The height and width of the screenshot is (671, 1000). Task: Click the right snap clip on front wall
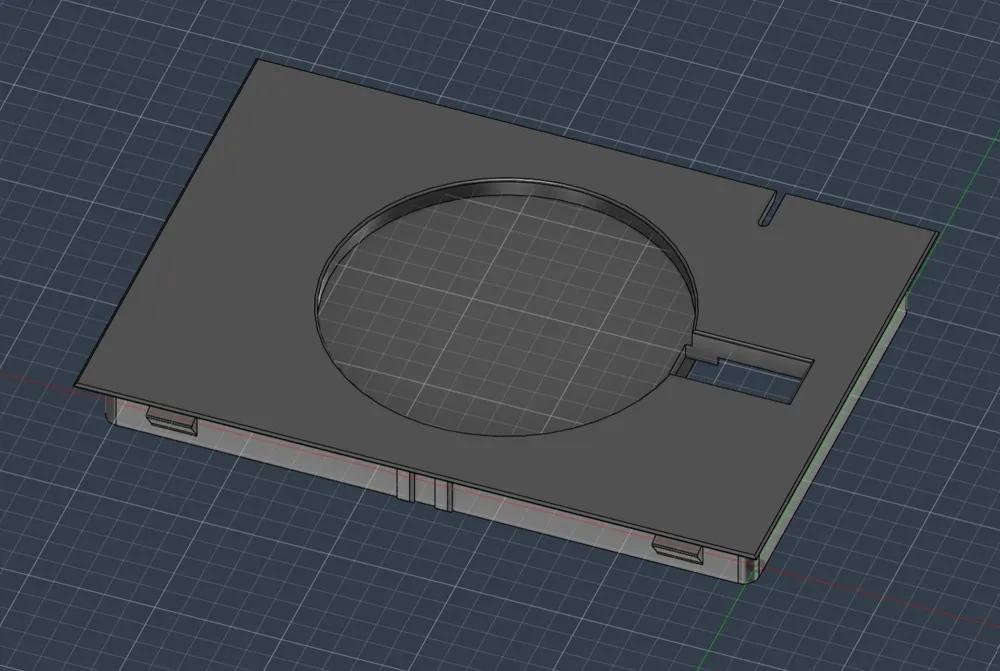click(x=677, y=548)
